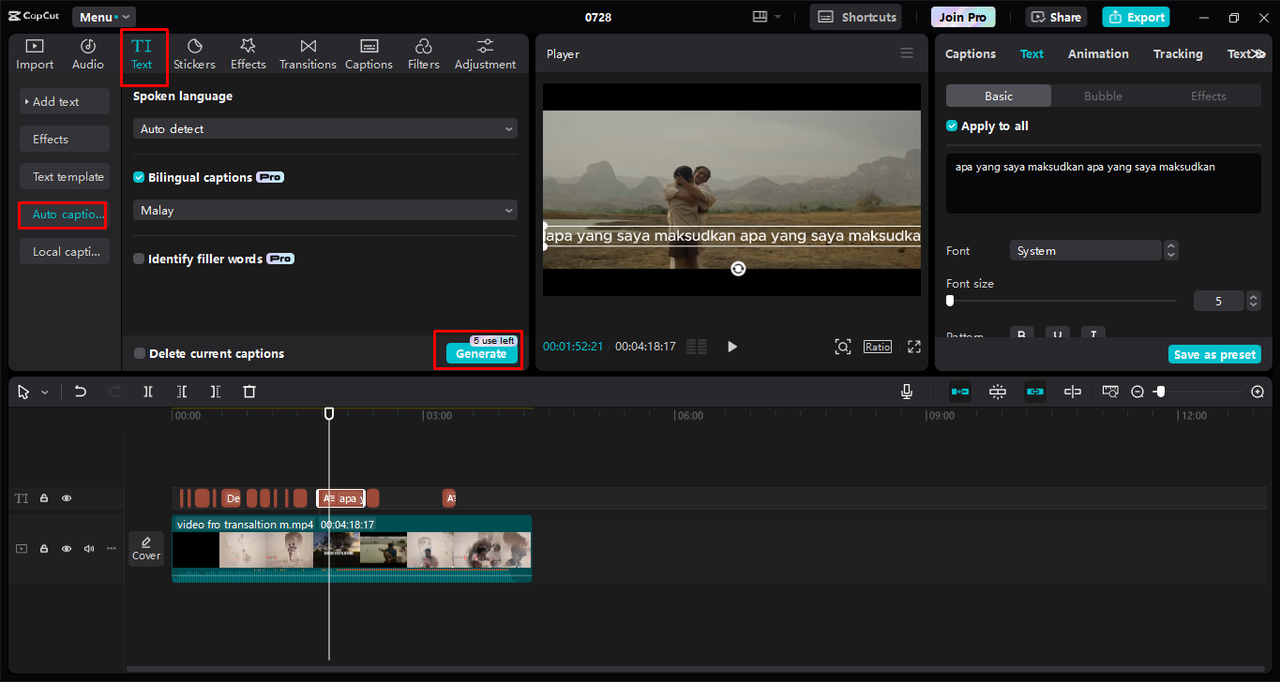Open the Captions panel in top toolbar
The height and width of the screenshot is (682, 1280).
click(369, 54)
